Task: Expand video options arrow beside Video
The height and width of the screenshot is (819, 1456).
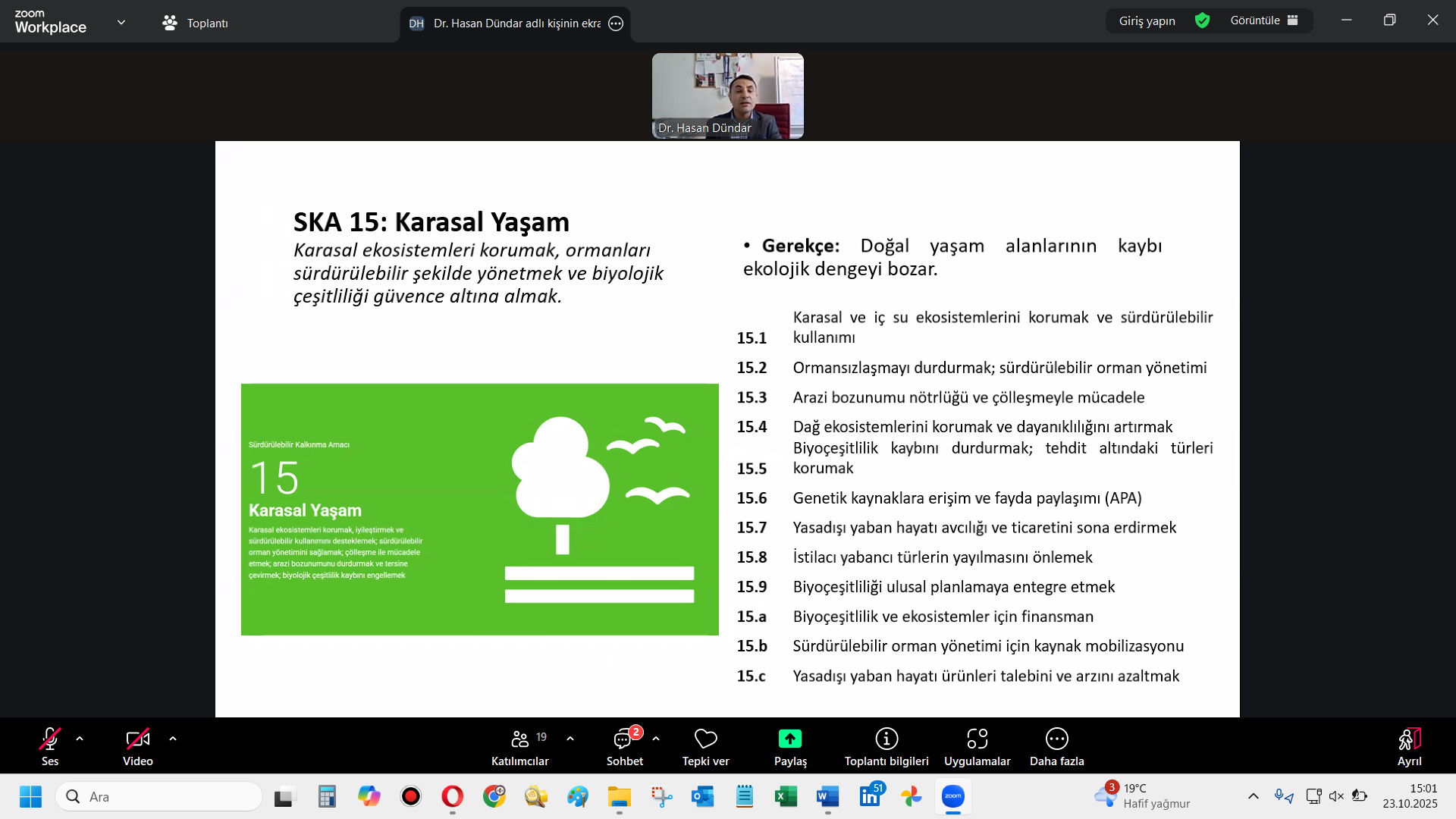Action: pos(173,739)
